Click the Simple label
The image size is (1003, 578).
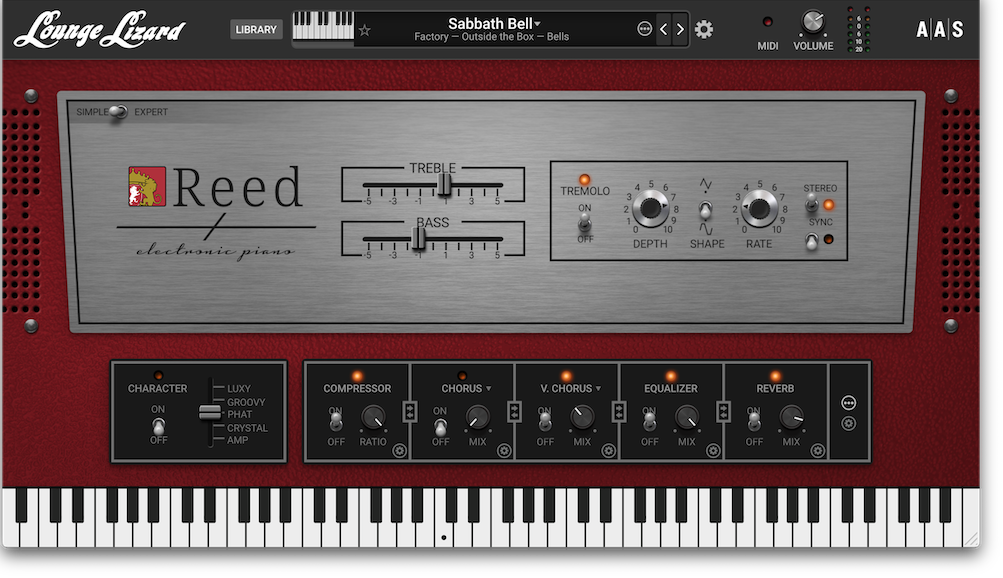click(x=92, y=112)
